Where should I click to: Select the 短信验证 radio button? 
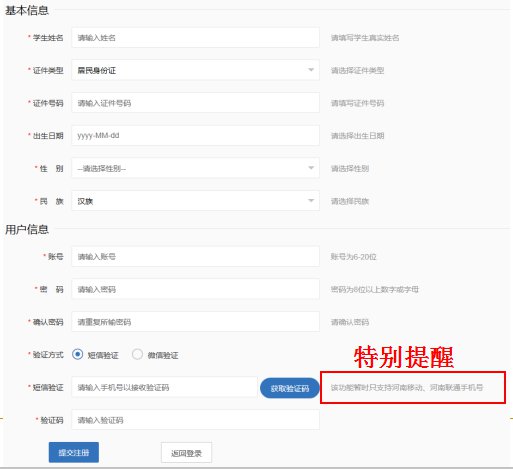77,354
